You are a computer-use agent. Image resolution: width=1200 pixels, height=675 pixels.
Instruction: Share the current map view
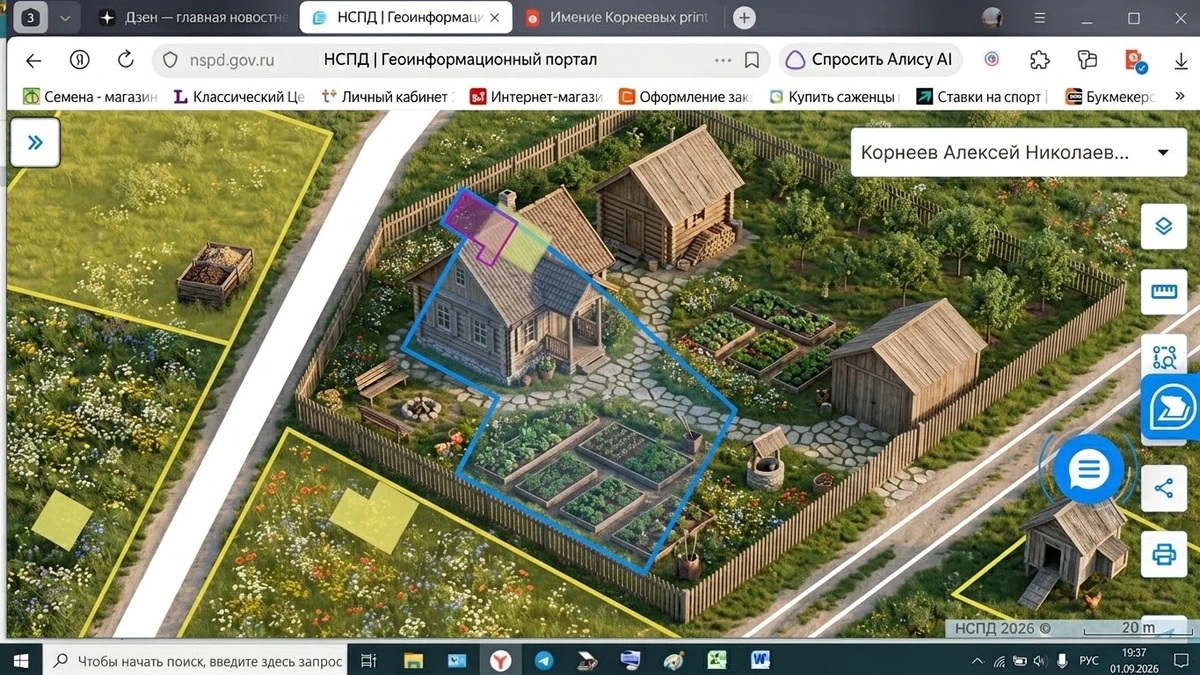pyautogui.click(x=1163, y=489)
